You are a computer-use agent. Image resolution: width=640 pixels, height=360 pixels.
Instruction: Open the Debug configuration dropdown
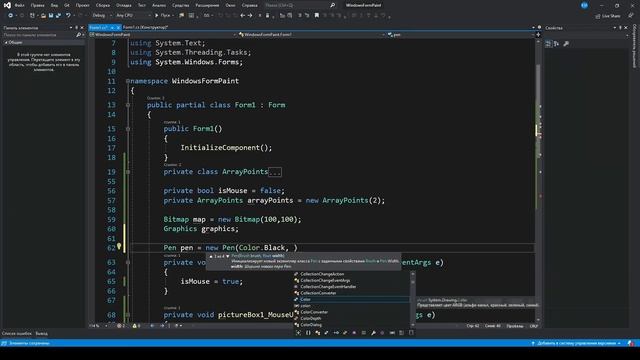click(x=102, y=16)
